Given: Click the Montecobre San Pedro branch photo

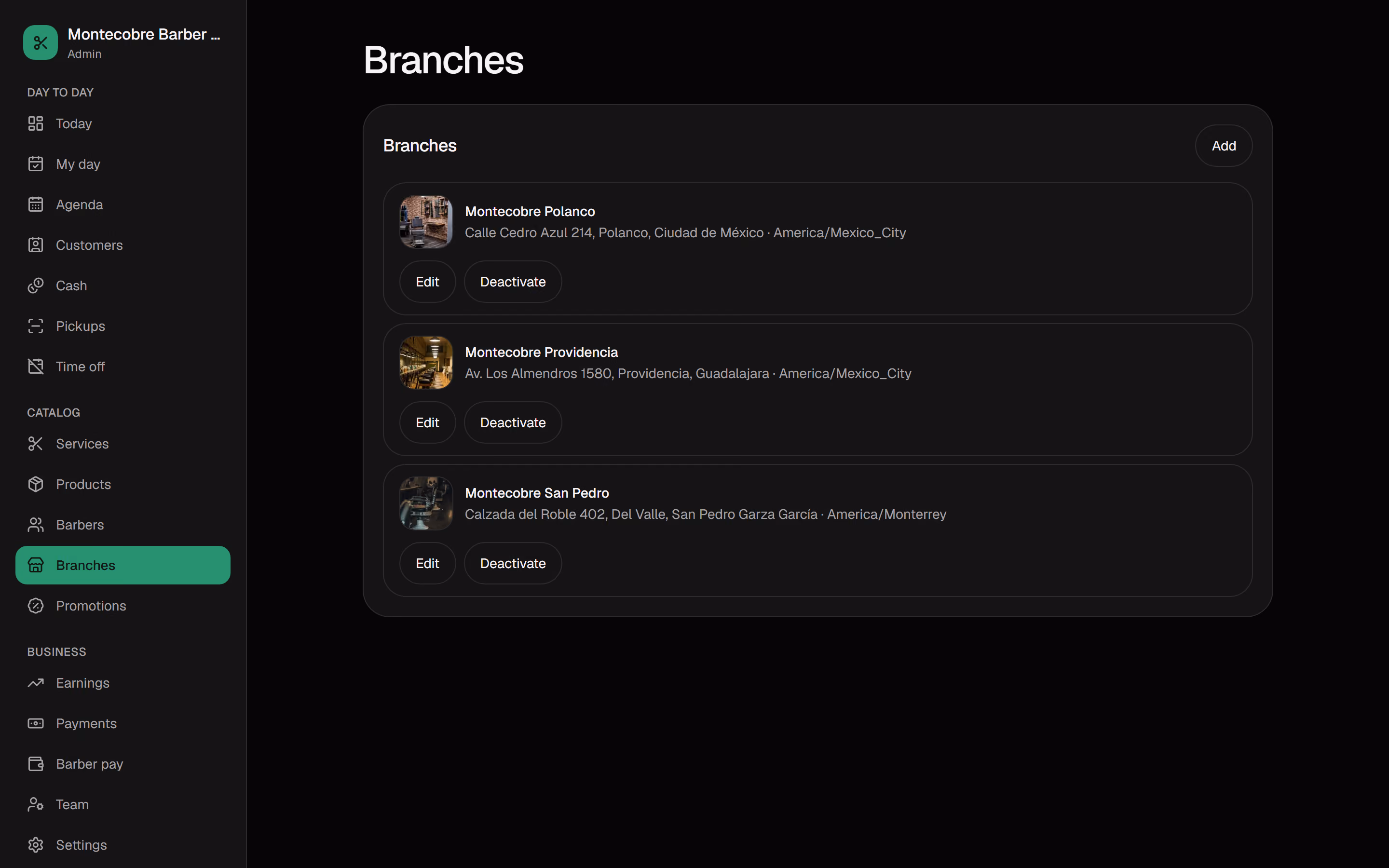Looking at the screenshot, I should tap(426, 503).
